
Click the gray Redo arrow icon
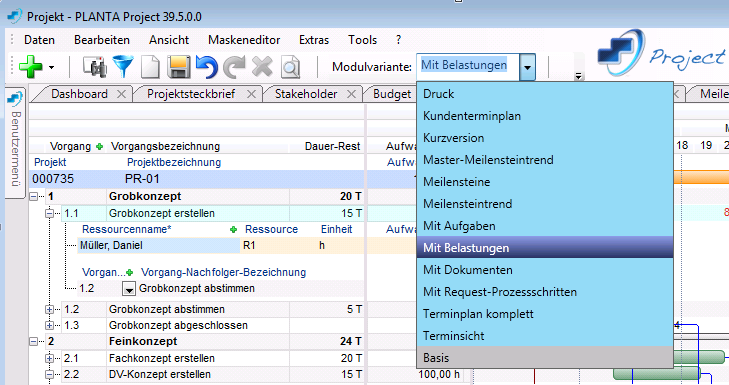[234, 67]
